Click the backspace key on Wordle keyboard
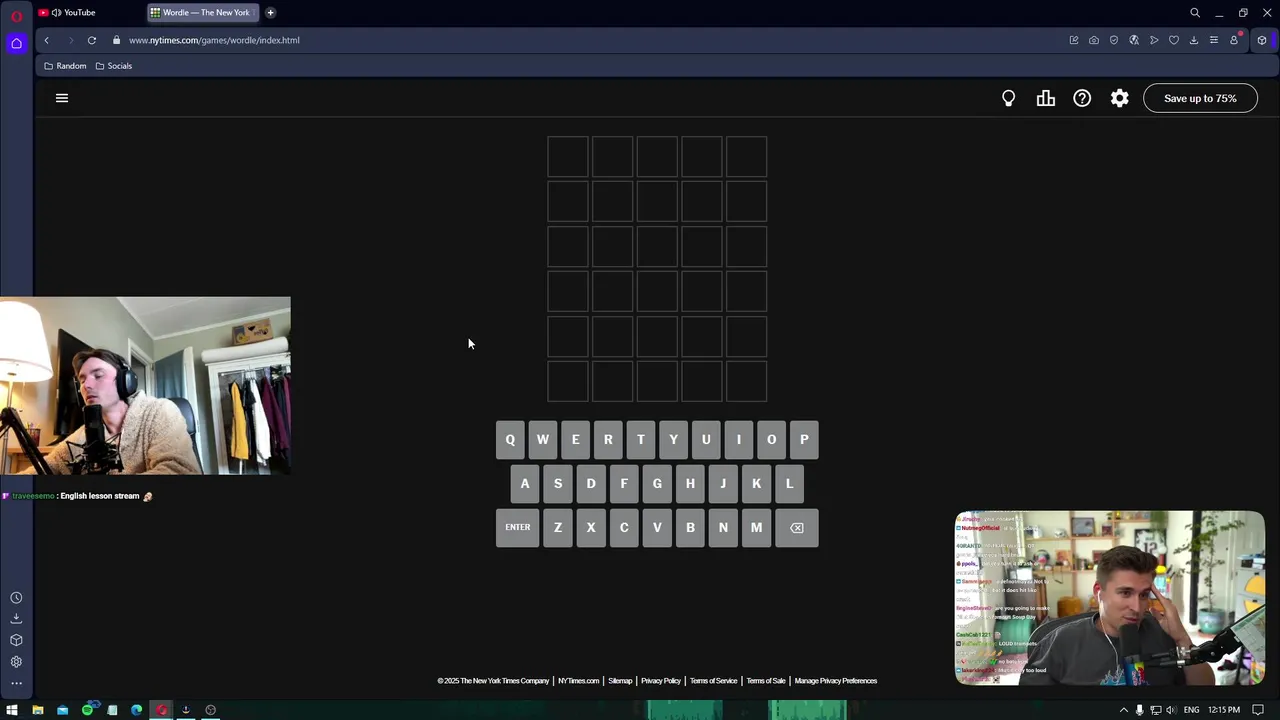 click(x=797, y=528)
